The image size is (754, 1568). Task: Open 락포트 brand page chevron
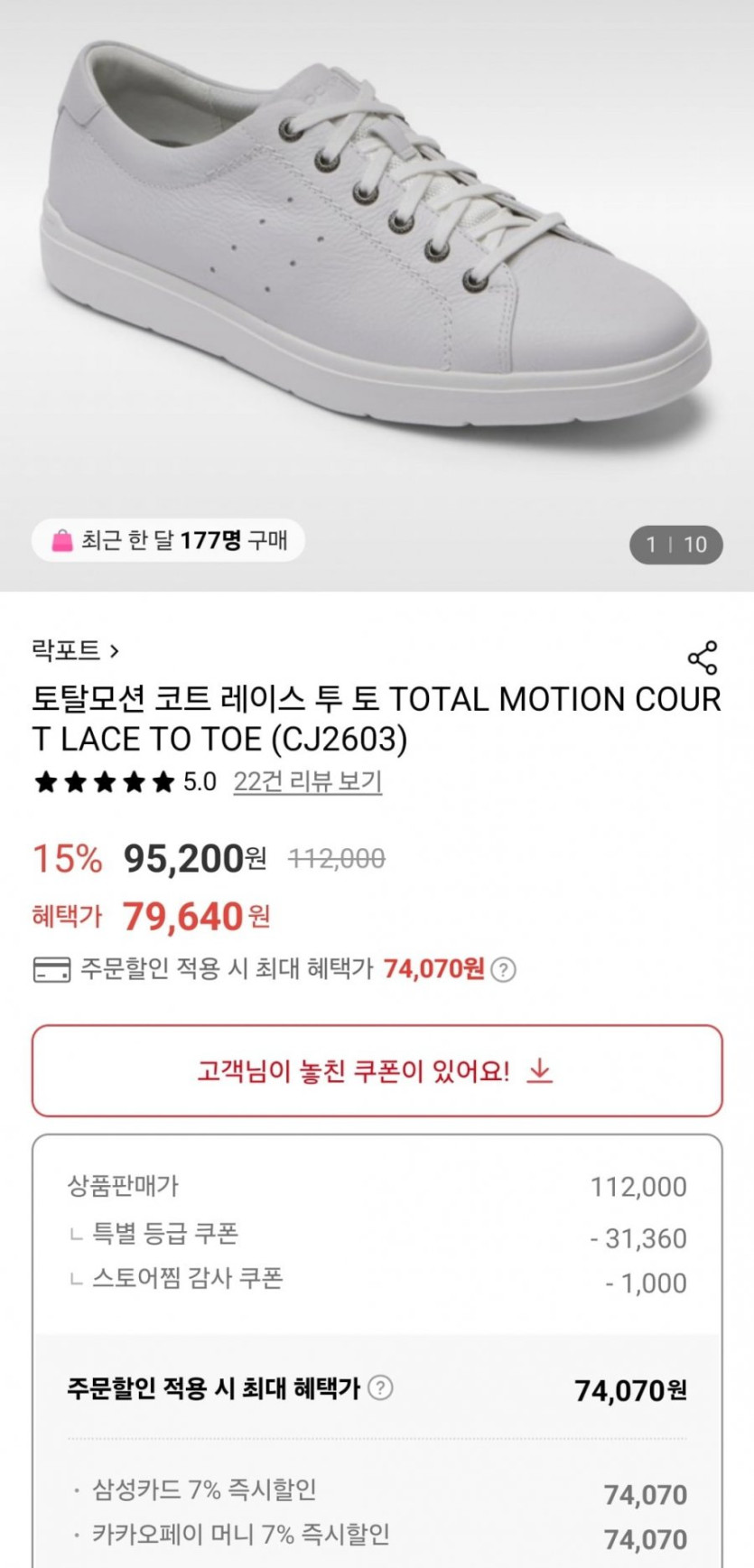tap(115, 650)
